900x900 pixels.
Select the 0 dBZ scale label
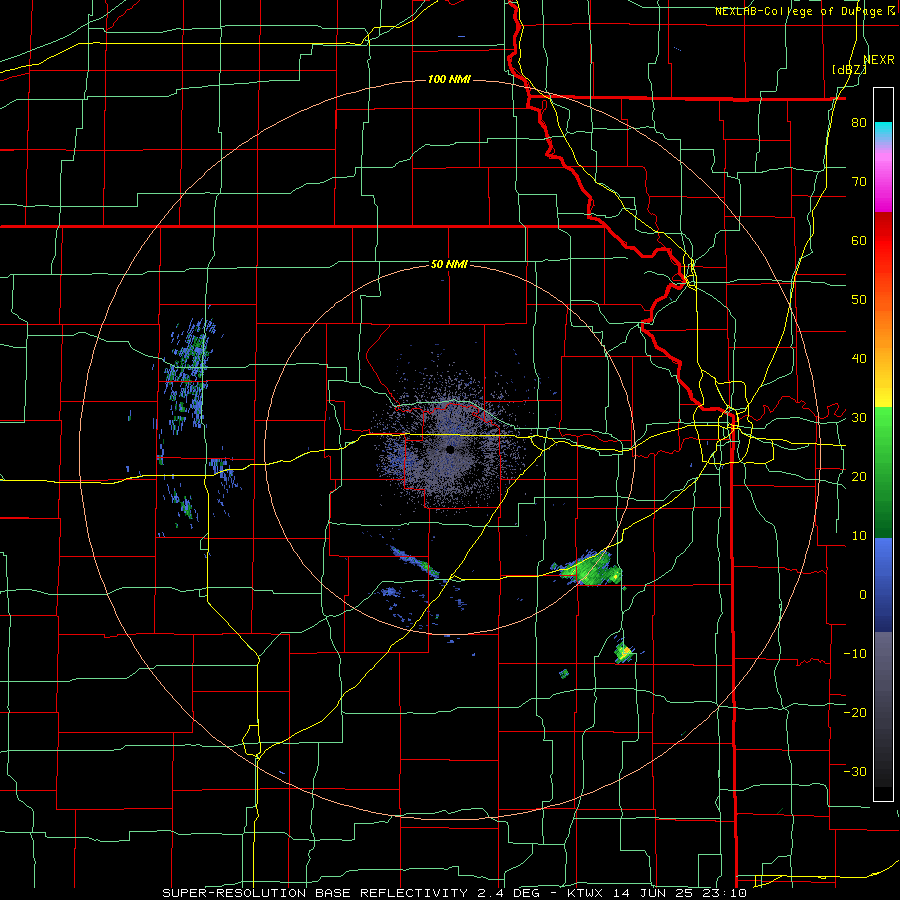coord(863,595)
